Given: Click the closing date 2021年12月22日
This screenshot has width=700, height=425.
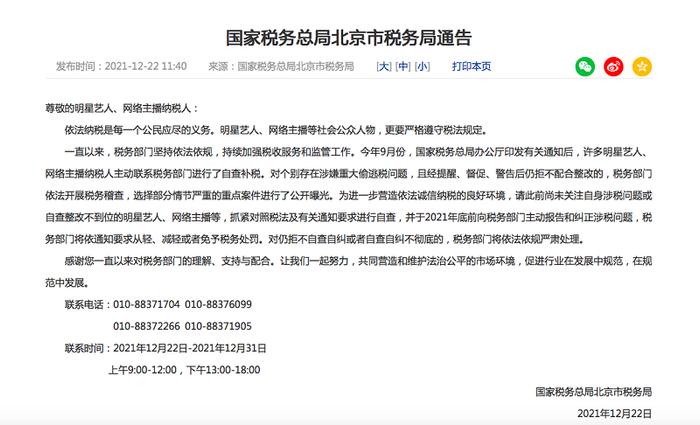Looking at the screenshot, I should (615, 414).
